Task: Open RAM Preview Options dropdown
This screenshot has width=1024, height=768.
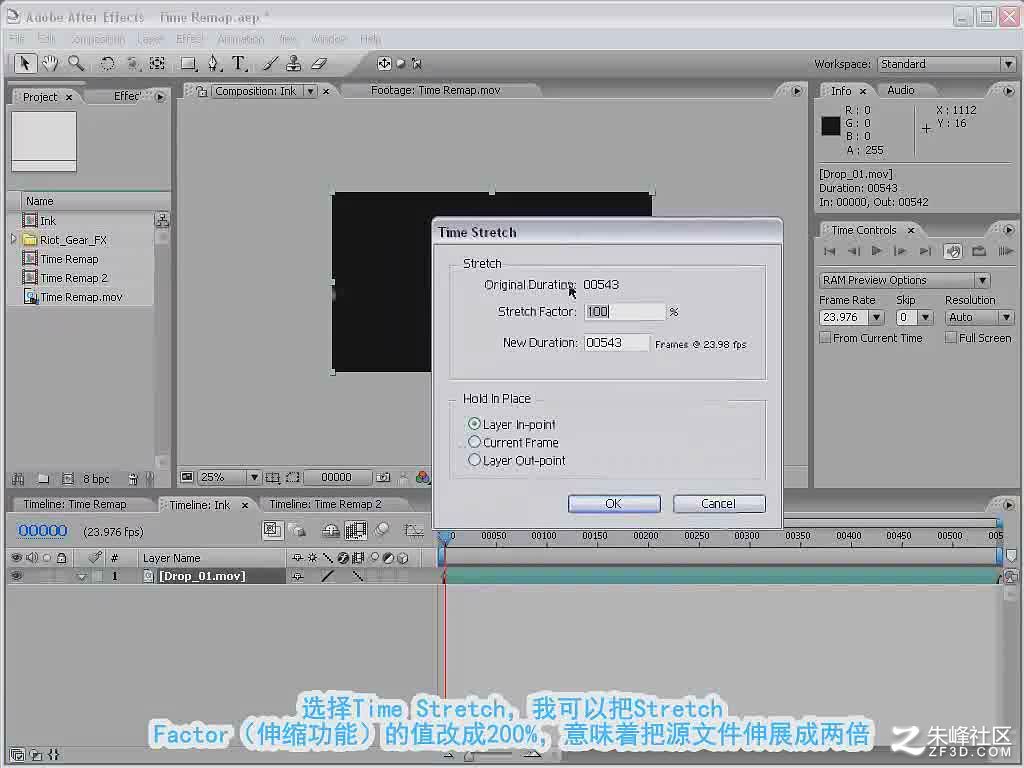Action: (904, 280)
